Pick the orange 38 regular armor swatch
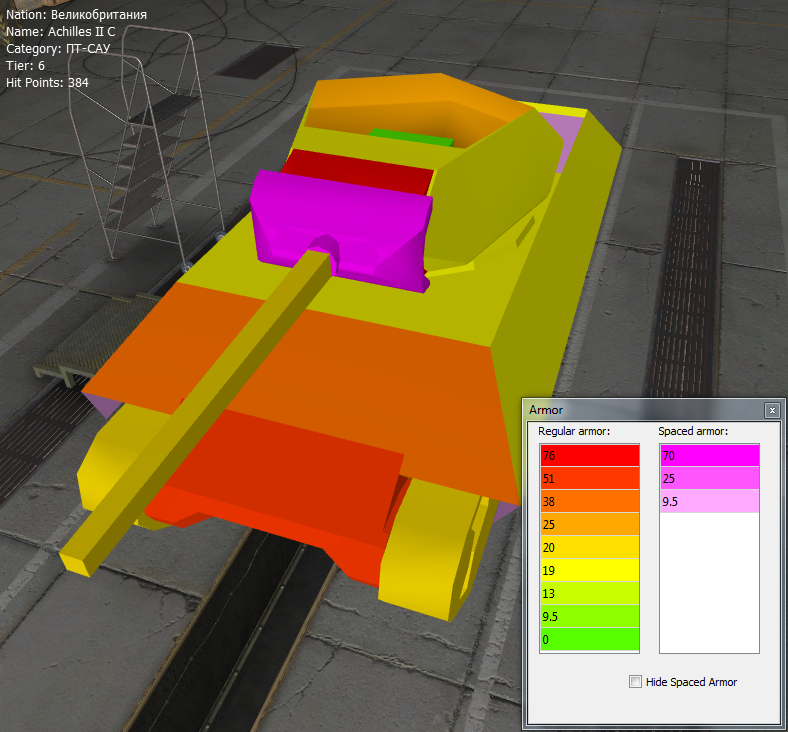Image resolution: width=788 pixels, height=732 pixels. tap(589, 501)
